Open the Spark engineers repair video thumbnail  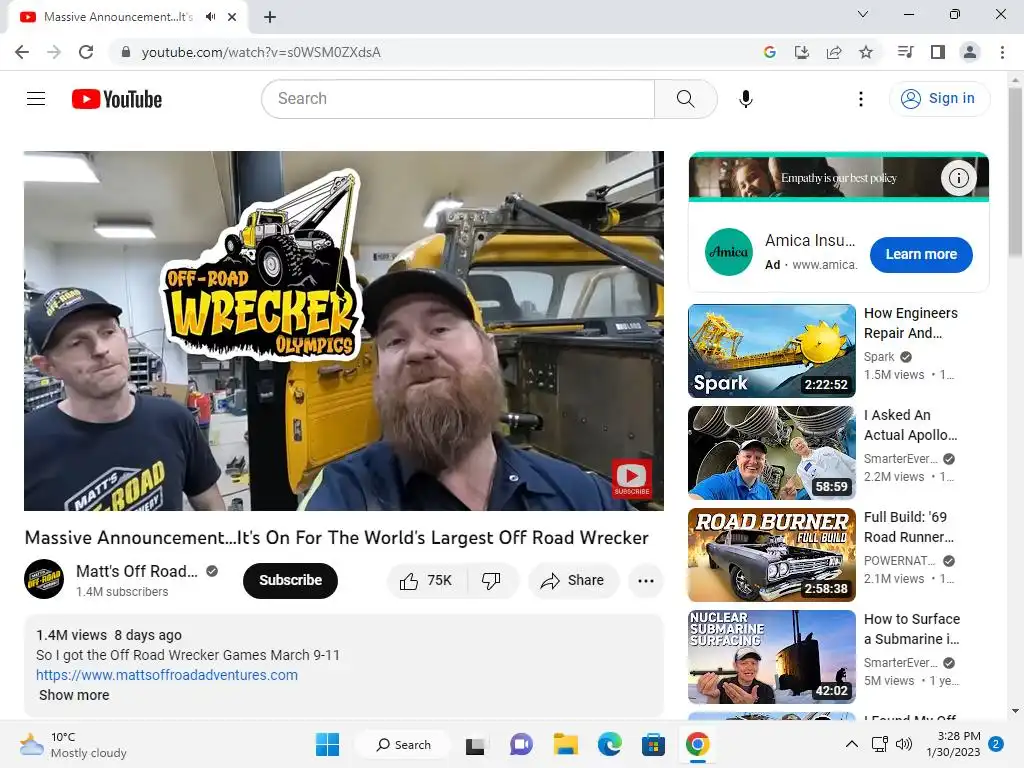coord(771,351)
